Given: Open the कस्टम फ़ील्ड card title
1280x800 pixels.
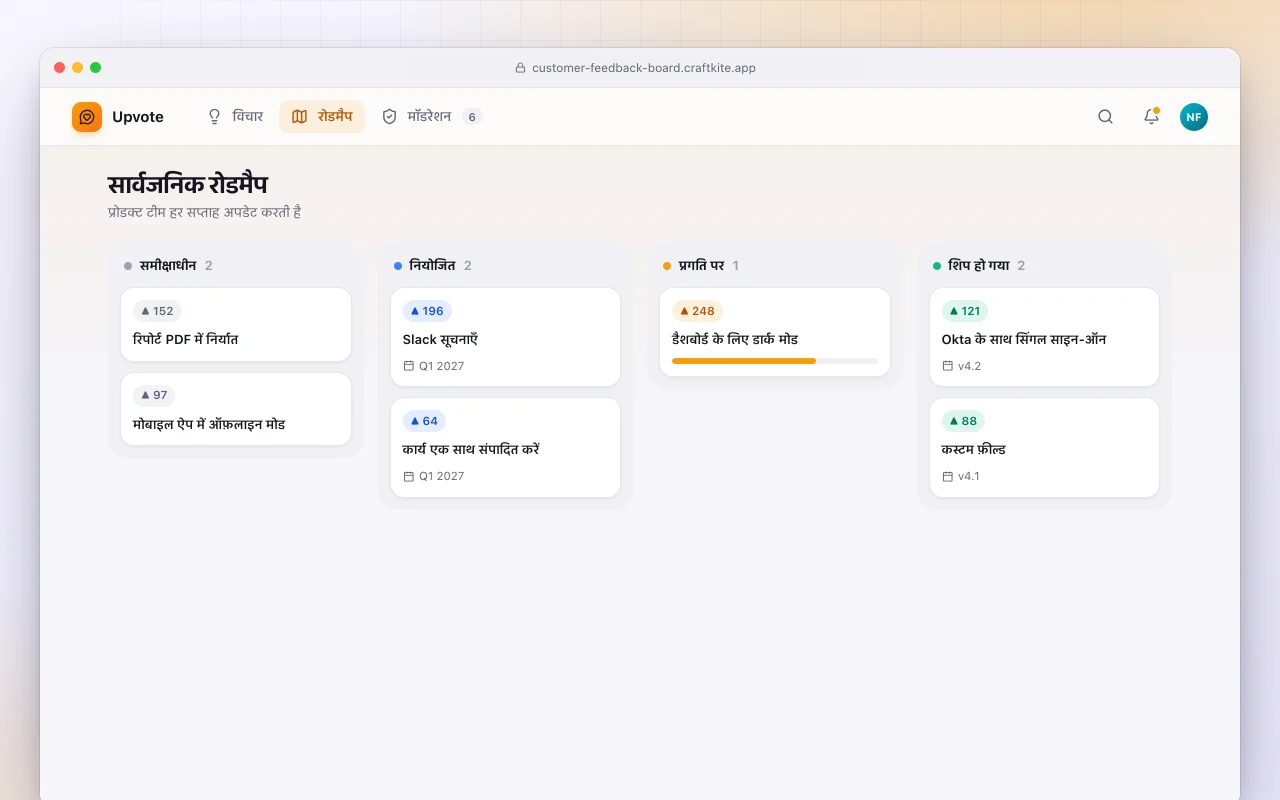Looking at the screenshot, I should click(974, 450).
